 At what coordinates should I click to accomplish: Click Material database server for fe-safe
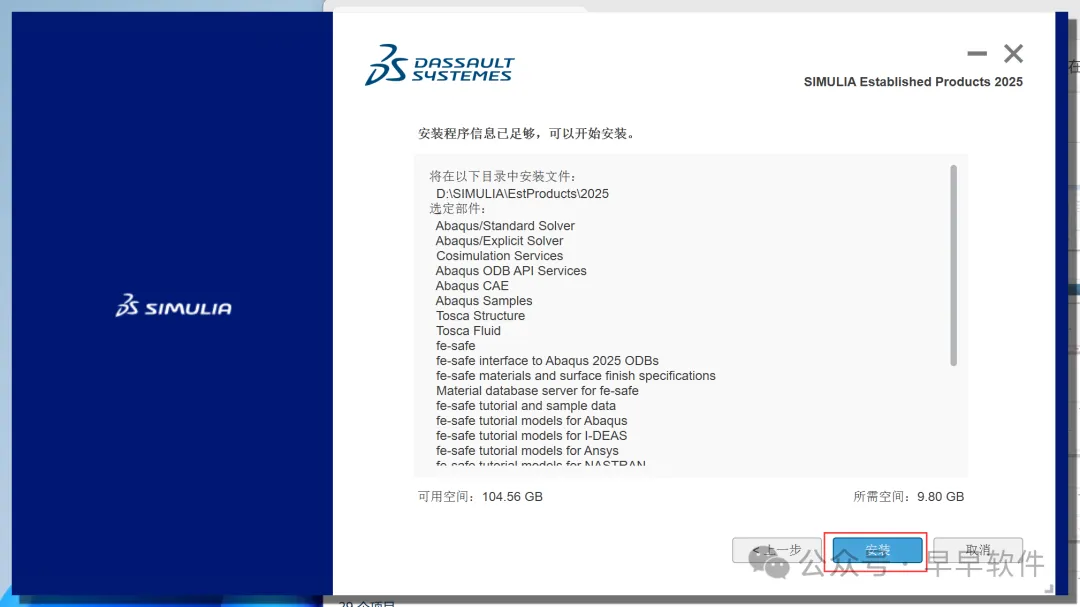click(x=537, y=391)
